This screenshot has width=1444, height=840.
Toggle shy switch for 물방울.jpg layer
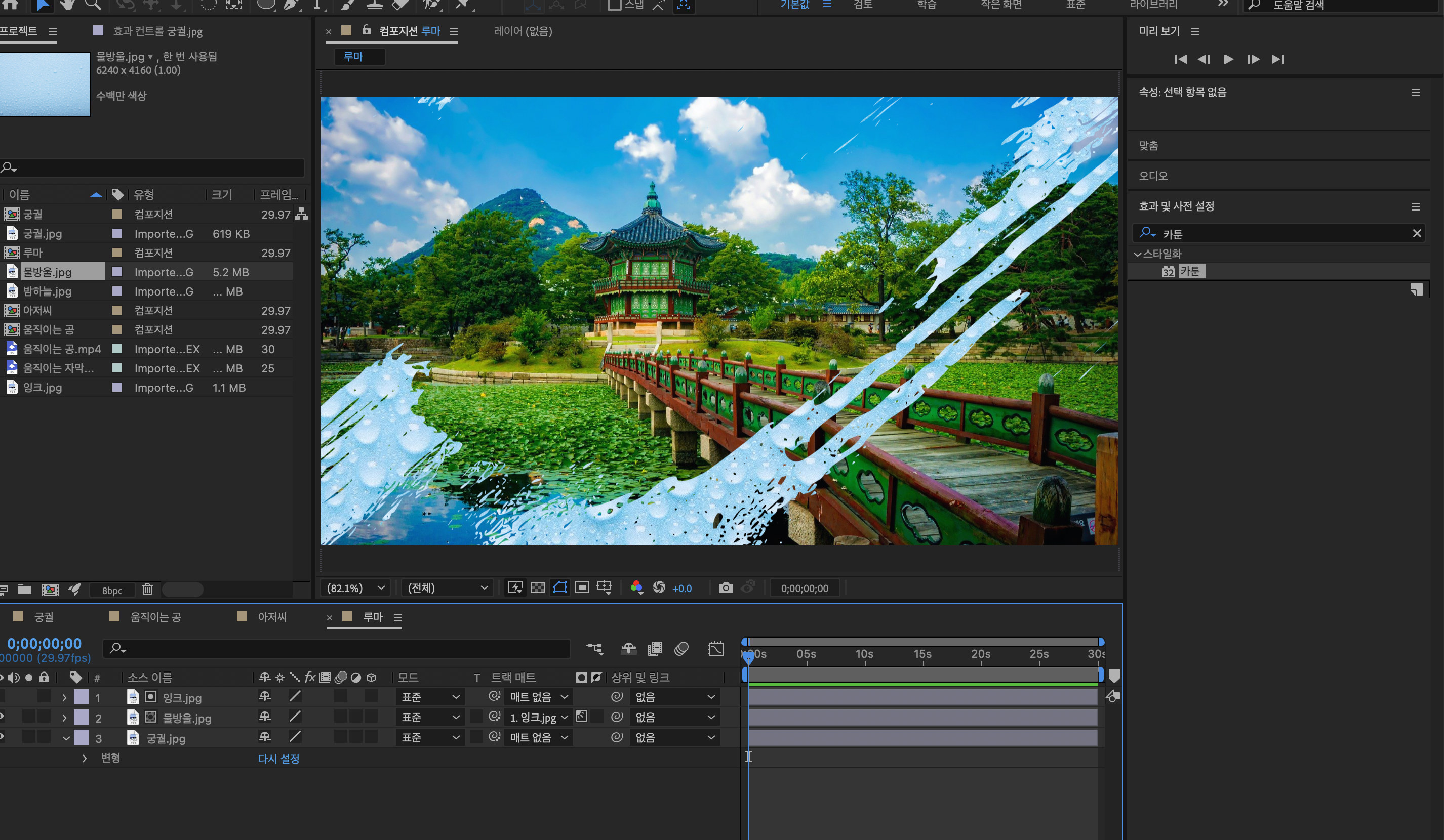pos(264,717)
